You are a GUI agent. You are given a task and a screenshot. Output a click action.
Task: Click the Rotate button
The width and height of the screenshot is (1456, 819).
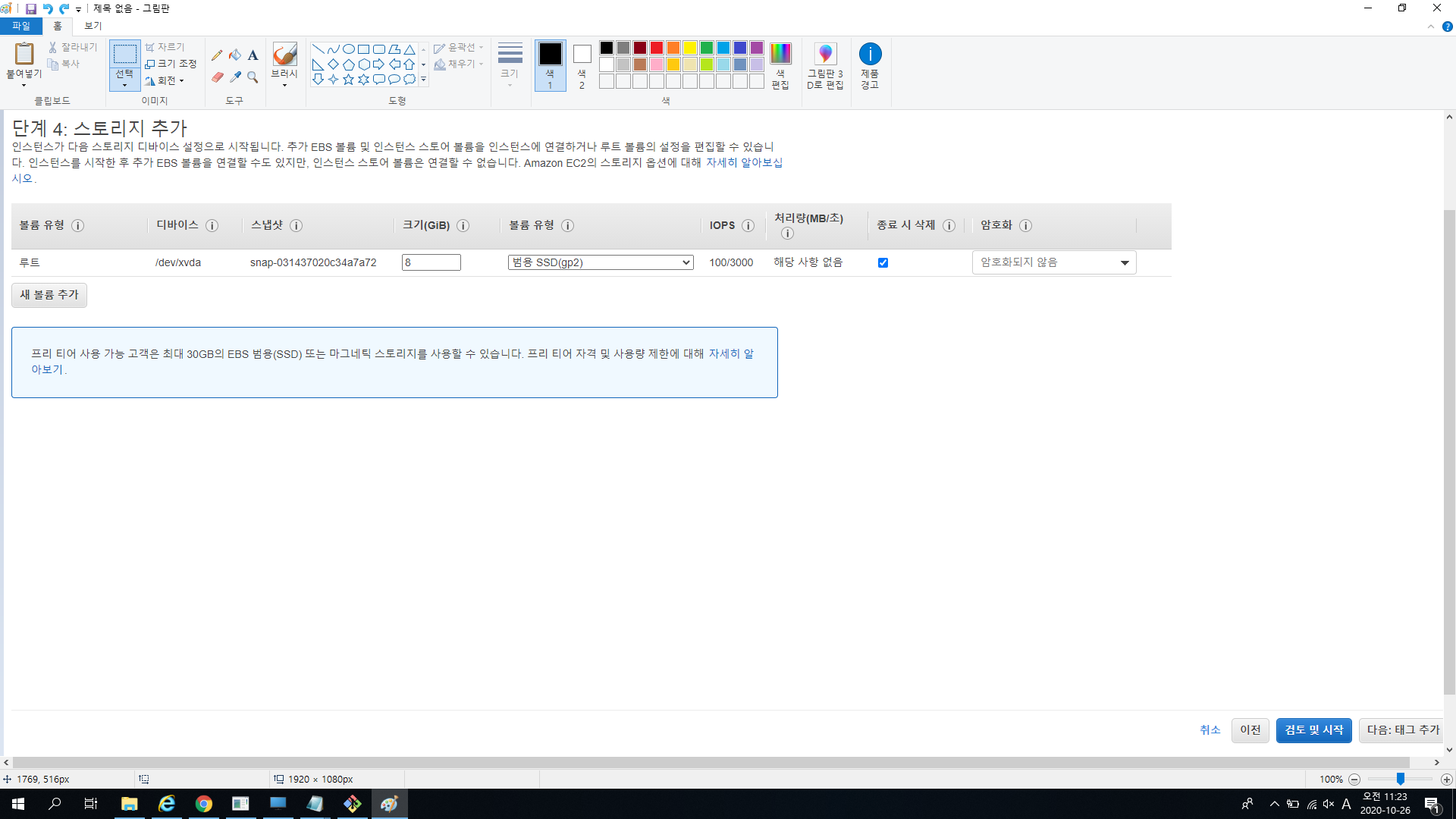(165, 80)
